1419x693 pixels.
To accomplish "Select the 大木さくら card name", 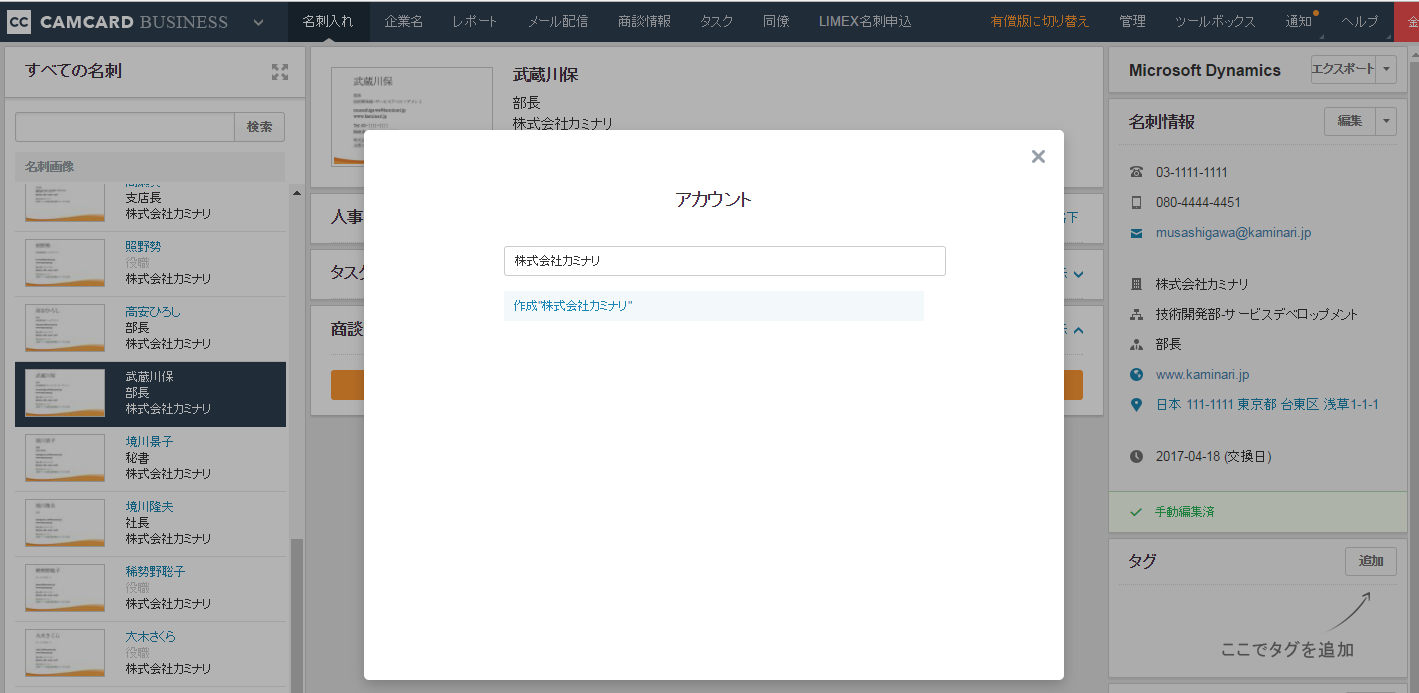I will click(x=151, y=637).
